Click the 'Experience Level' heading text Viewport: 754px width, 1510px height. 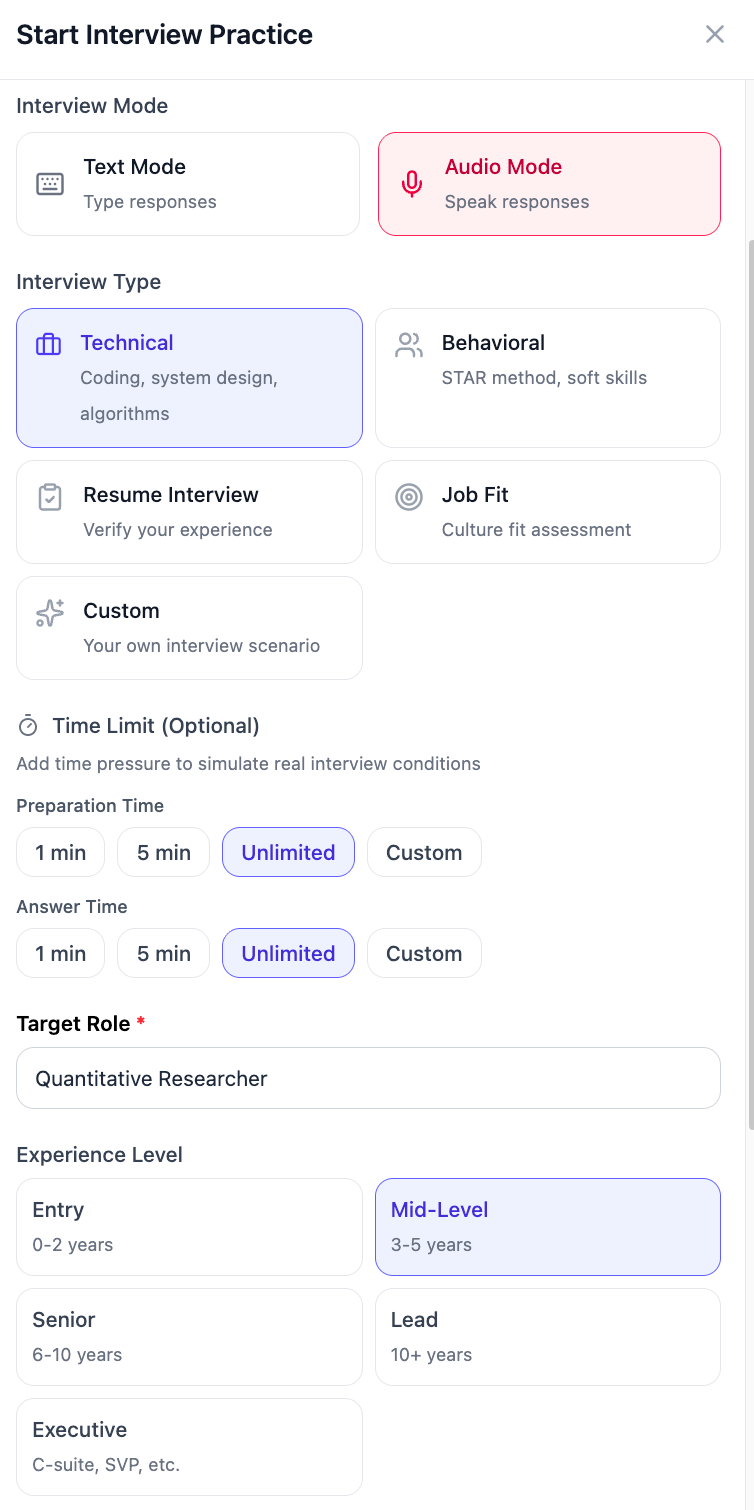pyautogui.click(x=100, y=1155)
